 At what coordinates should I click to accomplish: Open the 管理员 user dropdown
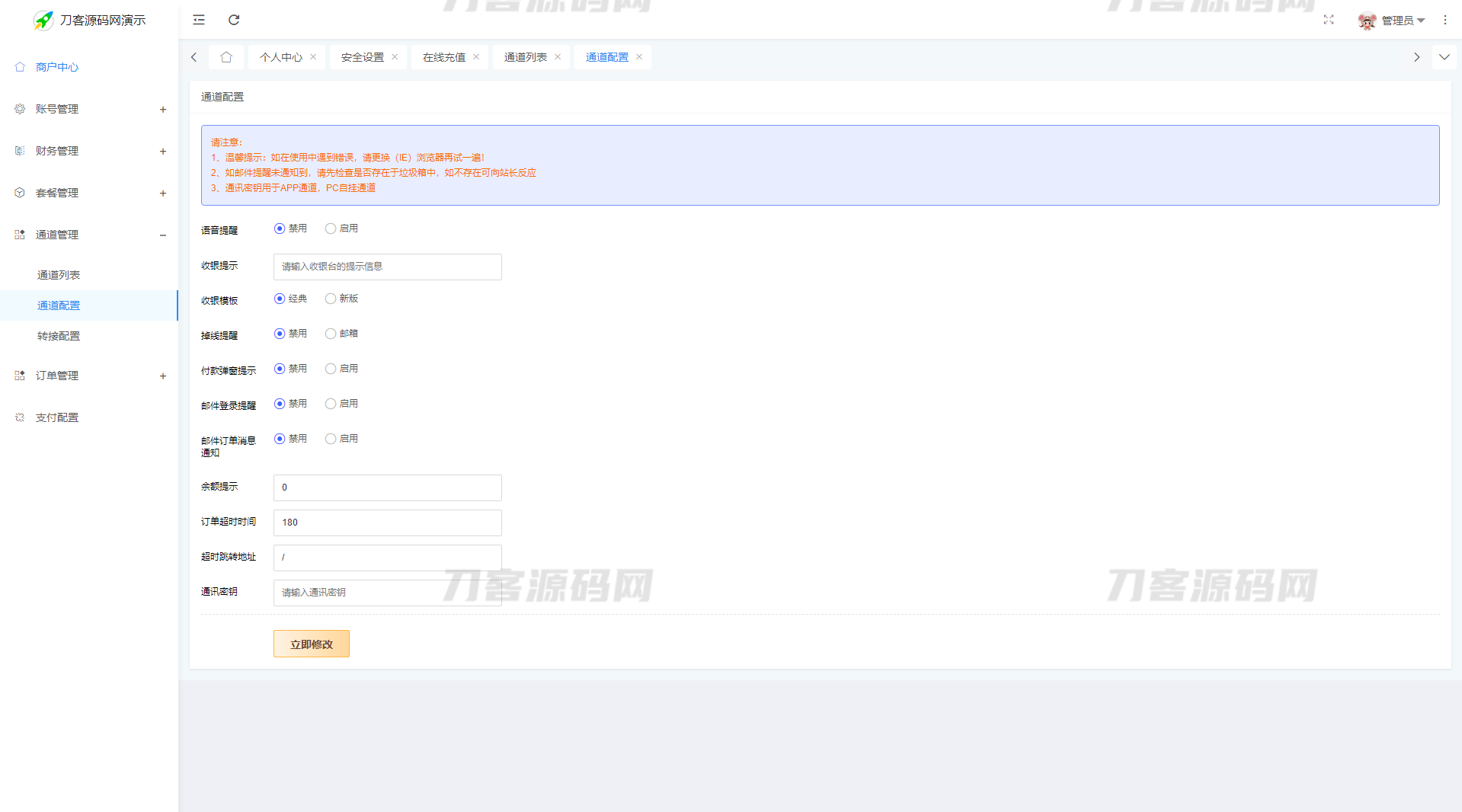(1393, 21)
